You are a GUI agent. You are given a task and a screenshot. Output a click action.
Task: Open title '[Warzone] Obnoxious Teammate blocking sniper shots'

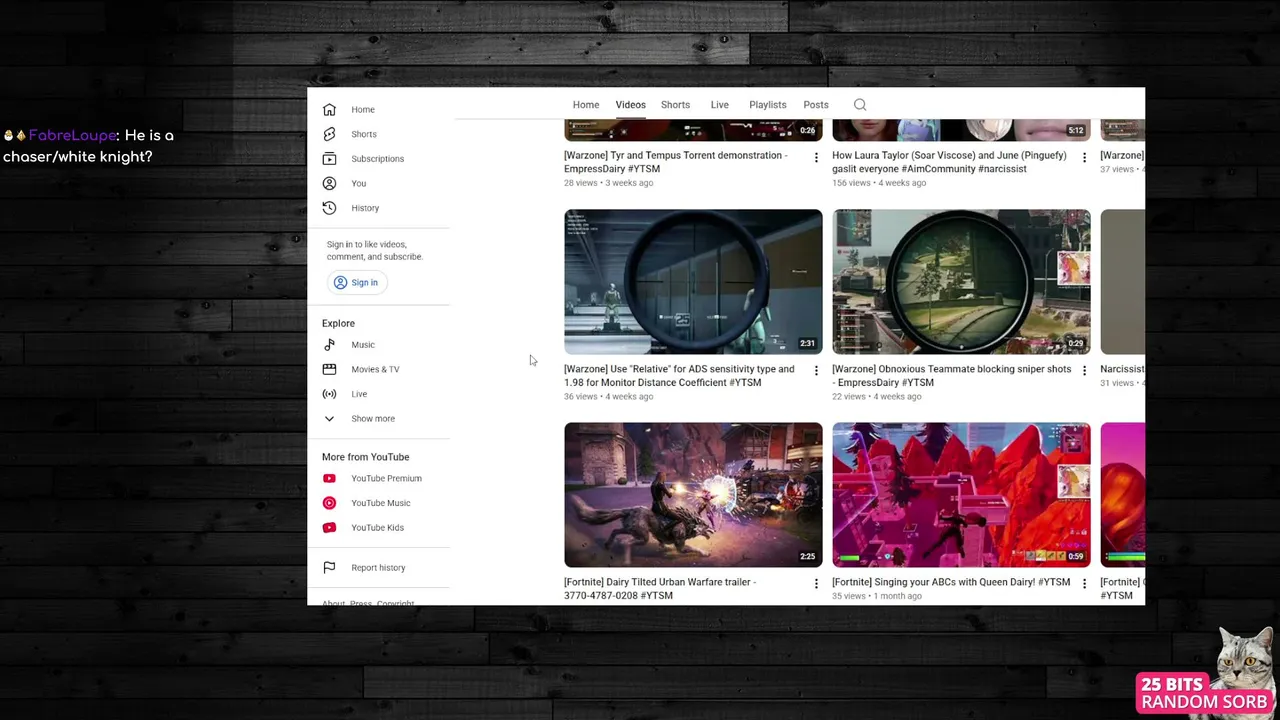(951, 376)
